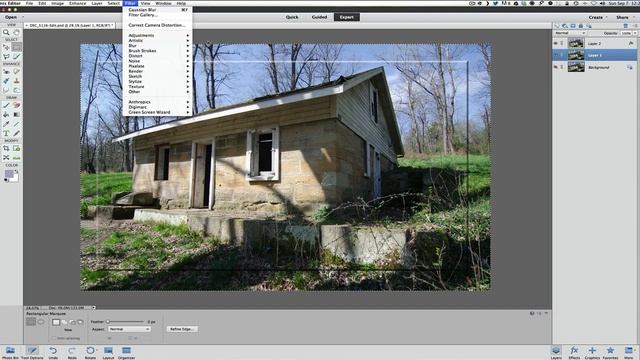The width and height of the screenshot is (640, 360).
Task: Select the Eraser tool
Action: [x=17, y=105]
